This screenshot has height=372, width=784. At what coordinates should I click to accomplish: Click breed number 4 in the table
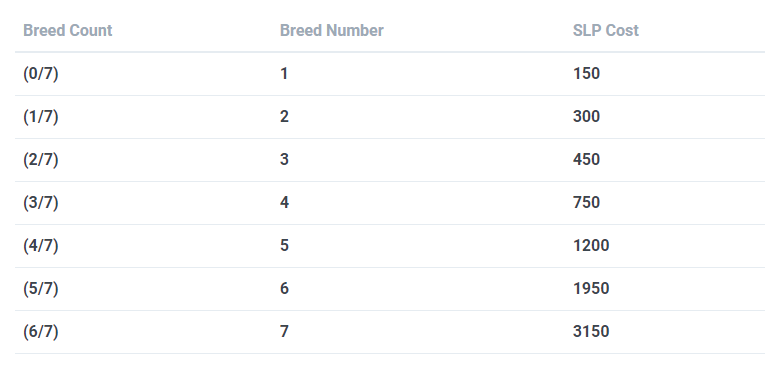tap(284, 203)
